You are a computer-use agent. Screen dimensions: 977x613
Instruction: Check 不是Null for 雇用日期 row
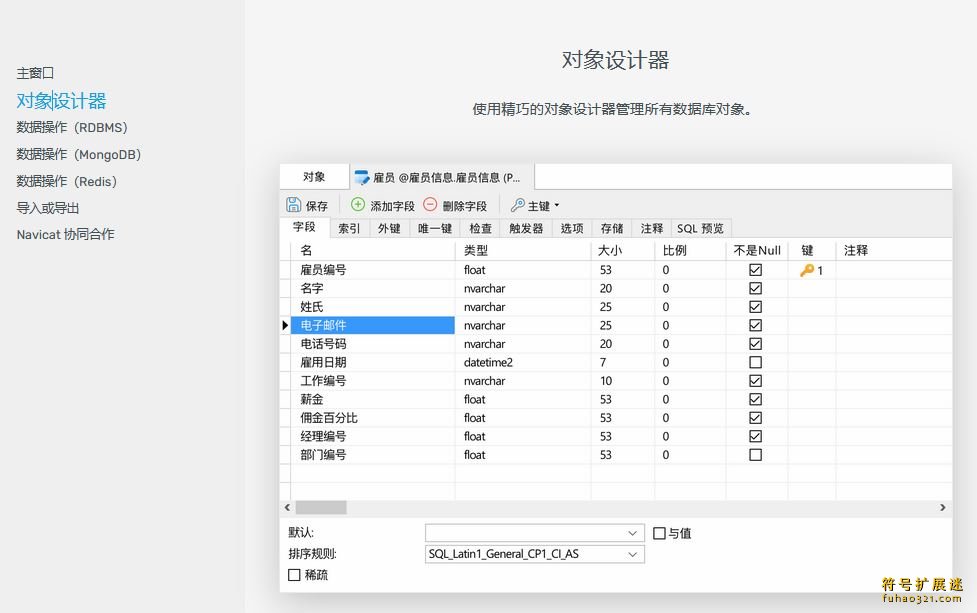755,362
